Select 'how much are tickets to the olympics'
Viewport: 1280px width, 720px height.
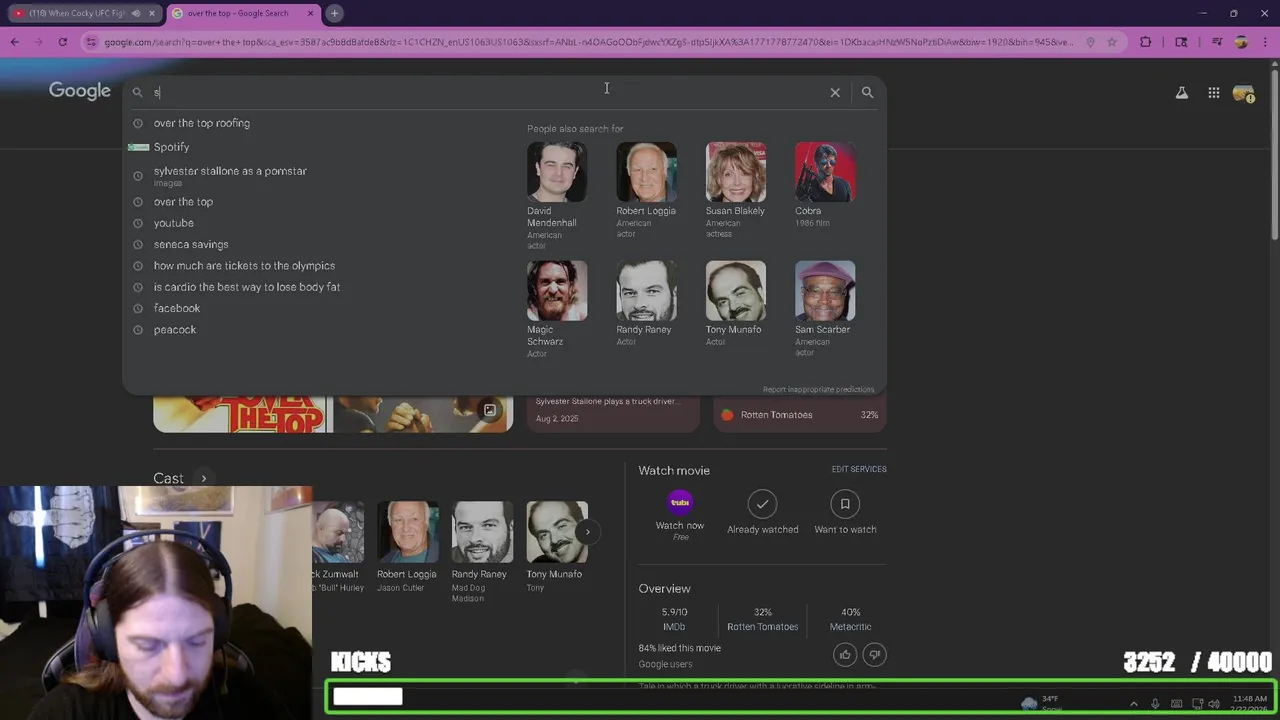click(244, 266)
